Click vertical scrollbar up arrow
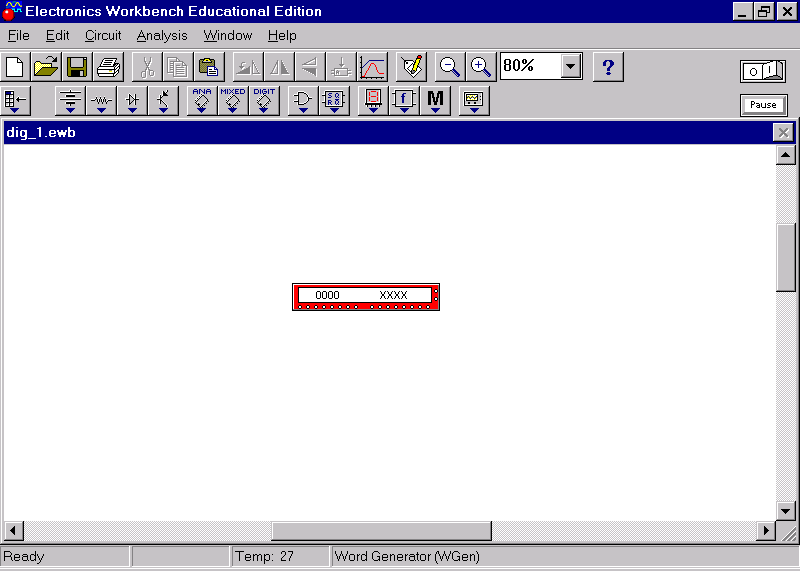Screen dimensions: 800x571 tap(786, 155)
